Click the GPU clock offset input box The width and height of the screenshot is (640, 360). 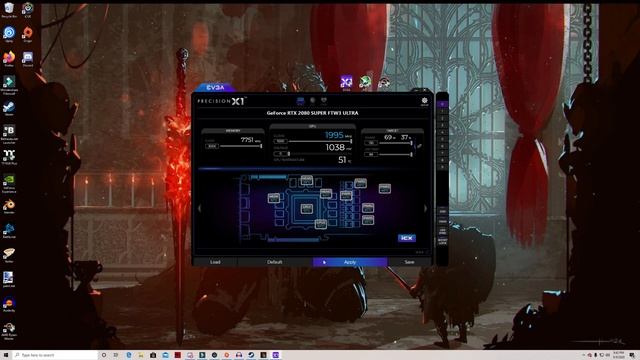click(x=280, y=141)
